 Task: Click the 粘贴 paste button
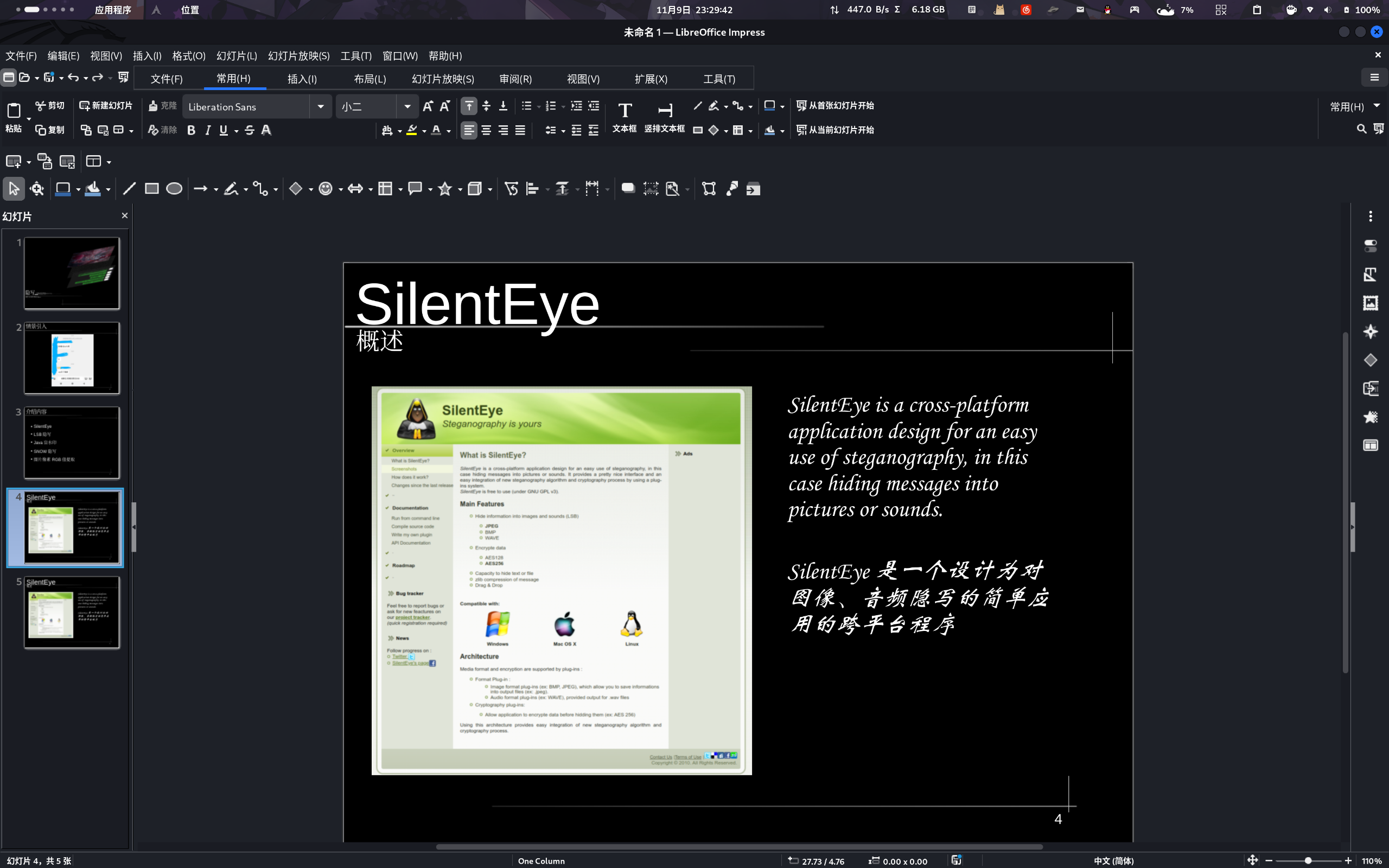tap(14, 117)
